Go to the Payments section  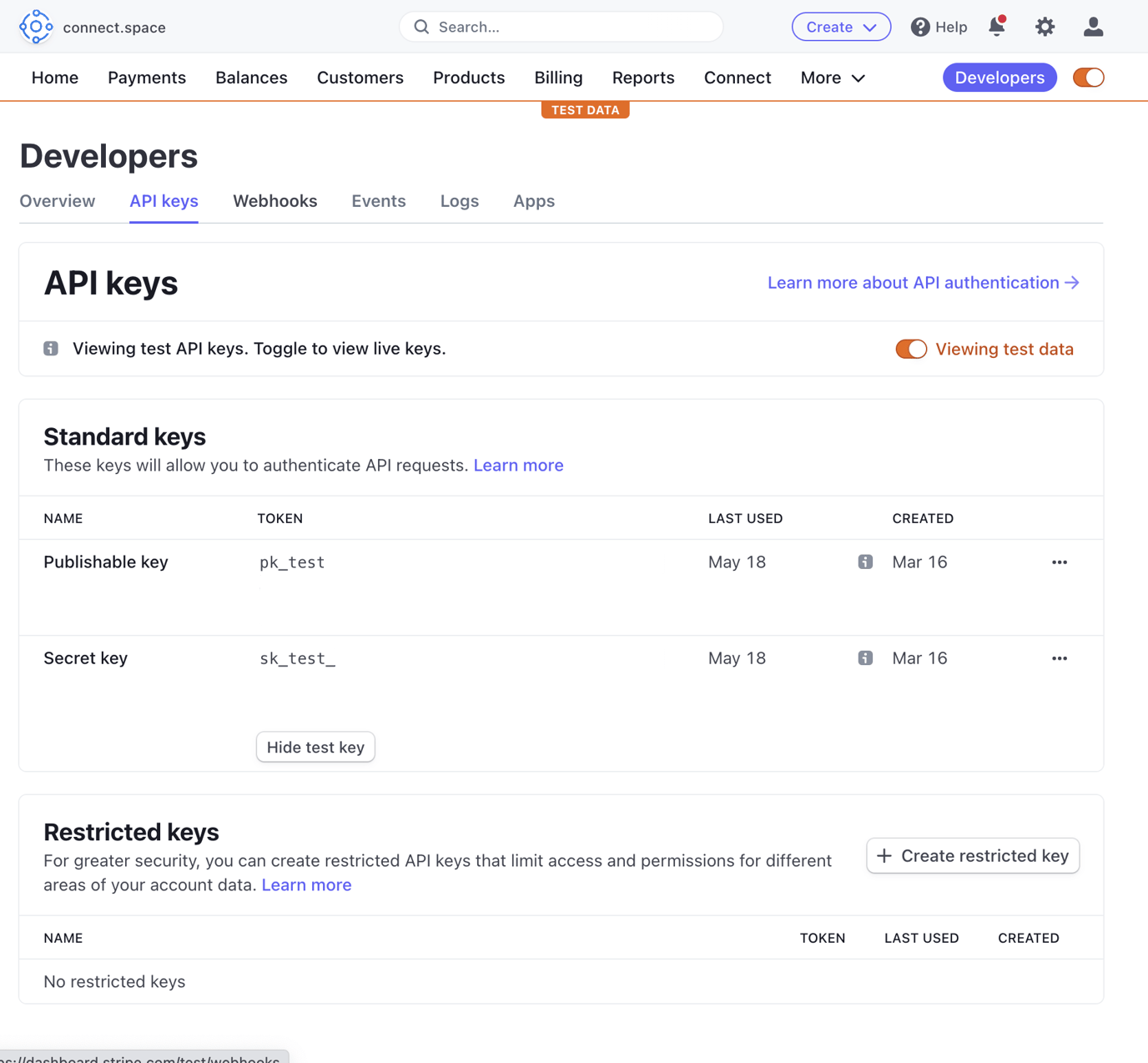tap(146, 77)
